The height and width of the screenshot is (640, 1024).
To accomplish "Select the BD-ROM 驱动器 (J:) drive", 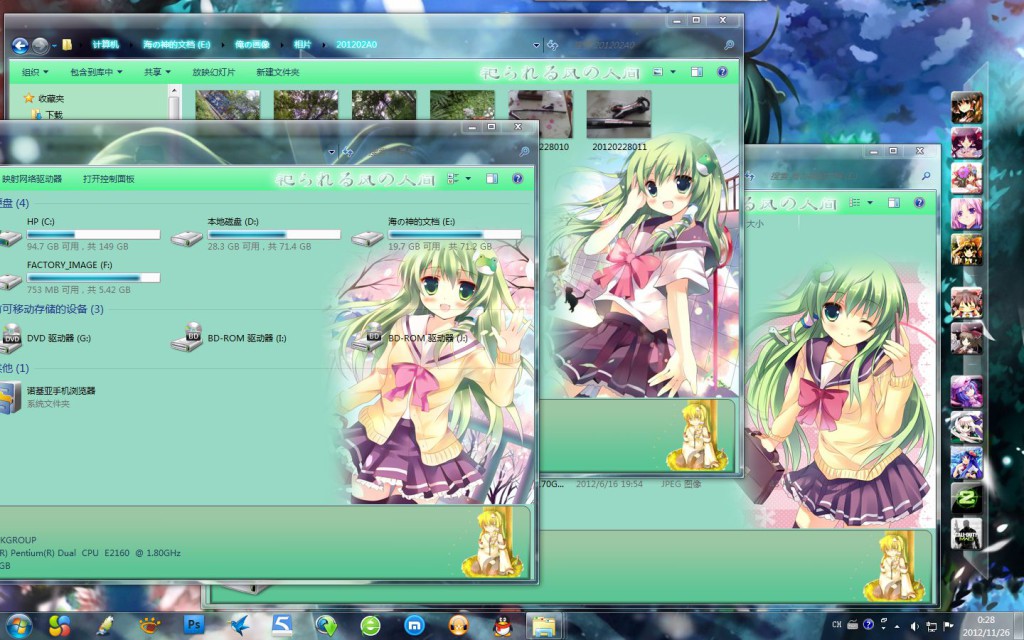I will pos(409,338).
